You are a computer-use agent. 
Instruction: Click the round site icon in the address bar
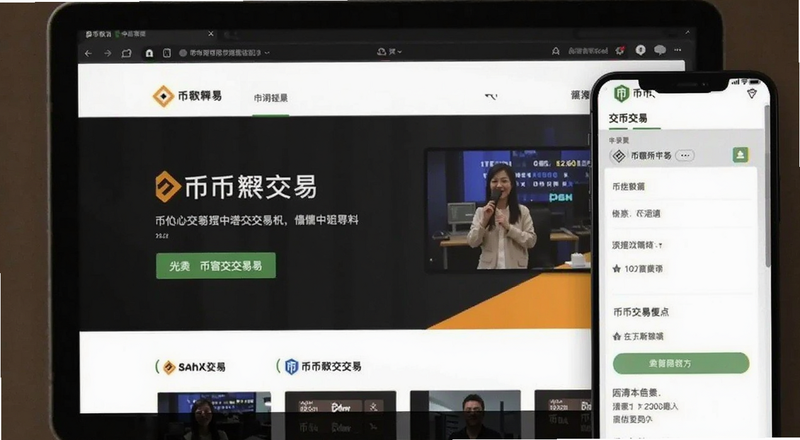(183, 53)
